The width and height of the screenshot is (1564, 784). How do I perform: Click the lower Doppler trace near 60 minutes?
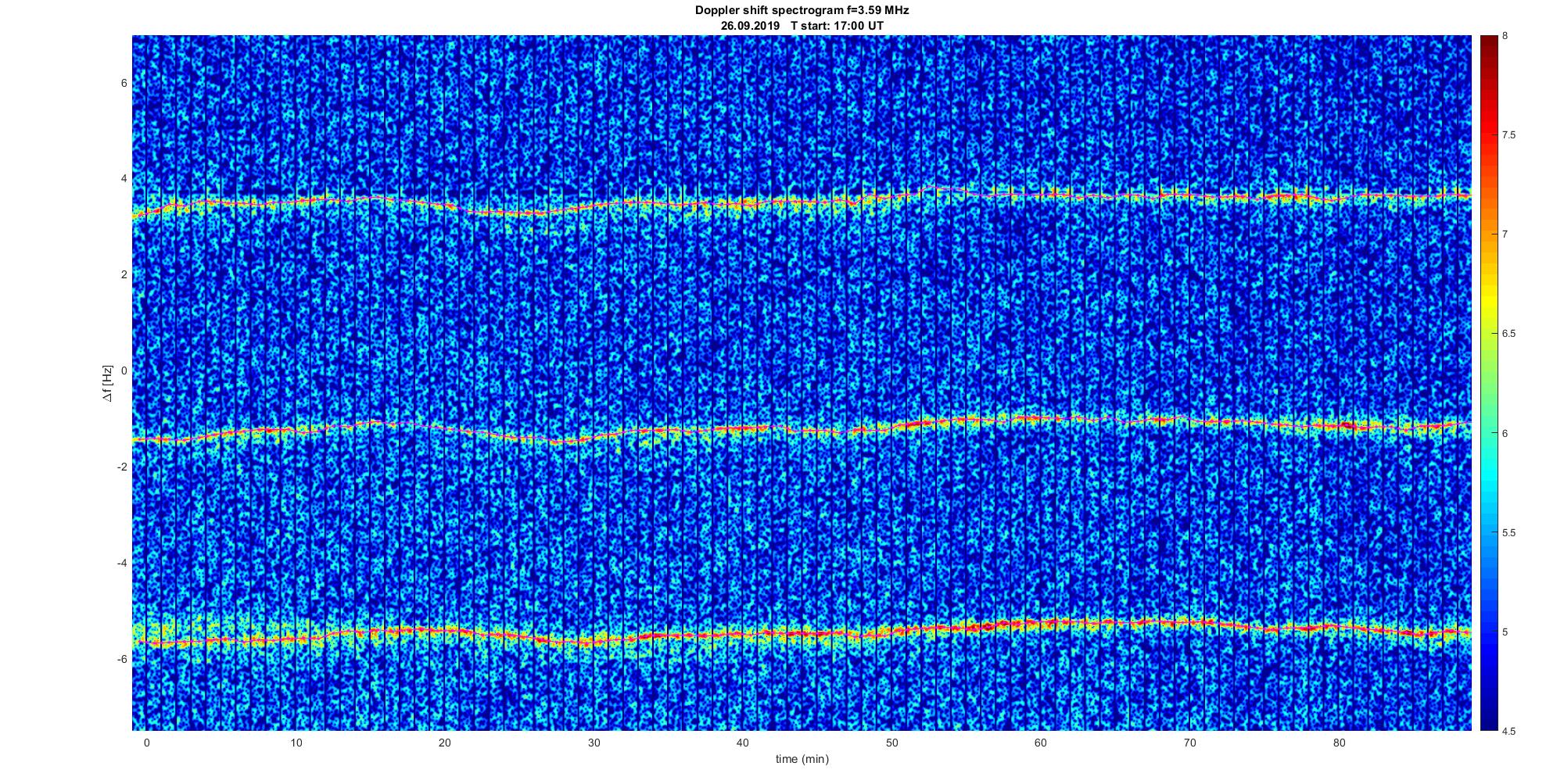click(1041, 623)
